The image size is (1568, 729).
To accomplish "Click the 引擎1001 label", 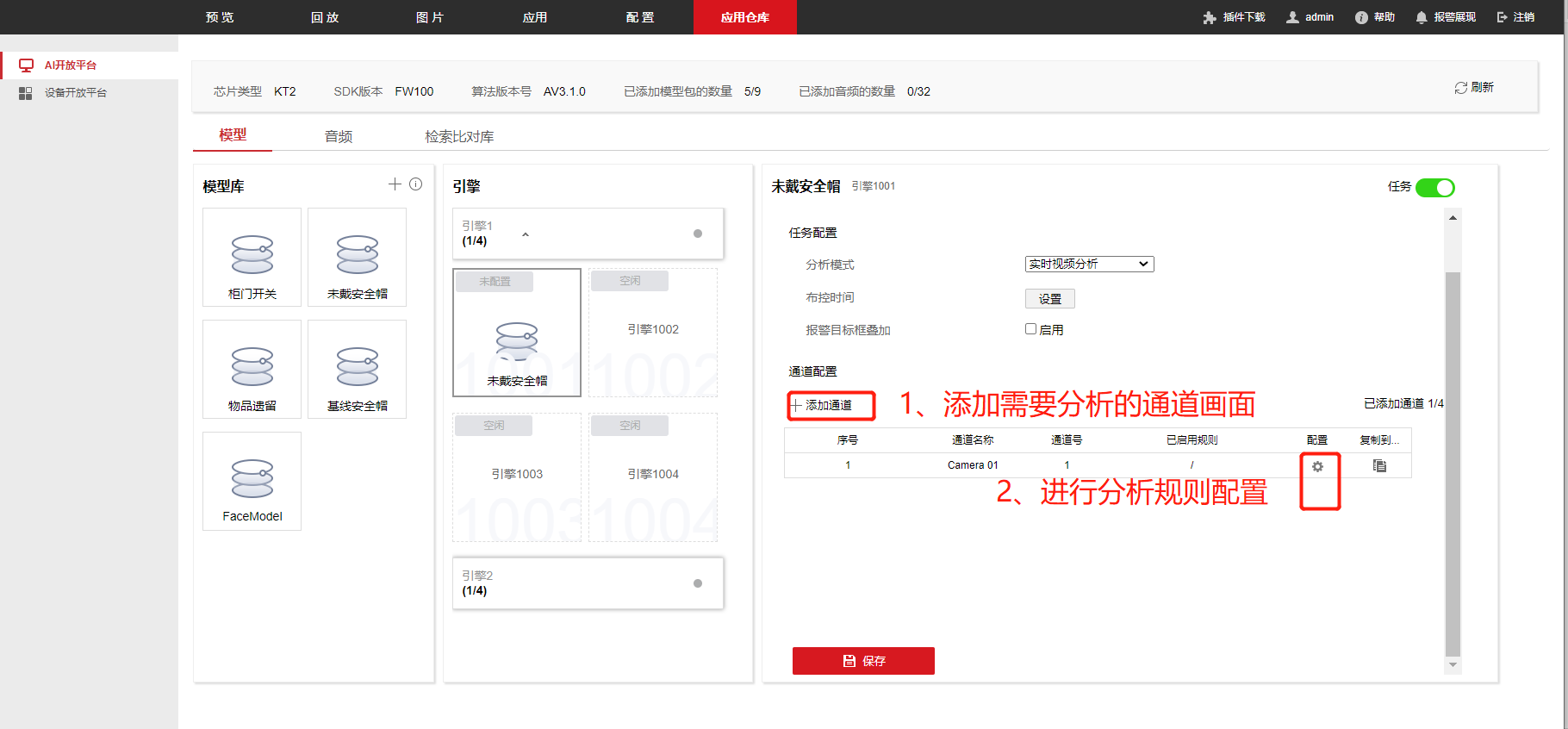I will 874,186.
